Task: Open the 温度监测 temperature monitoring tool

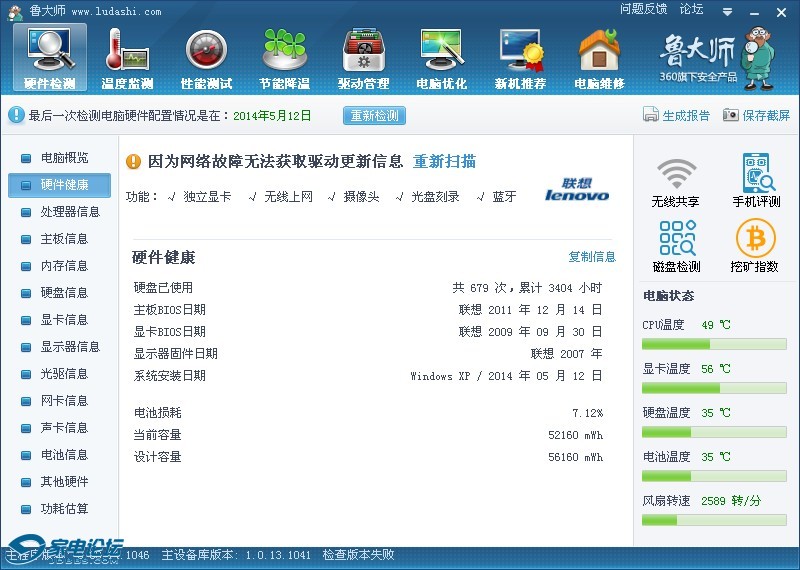Action: [x=127, y=57]
